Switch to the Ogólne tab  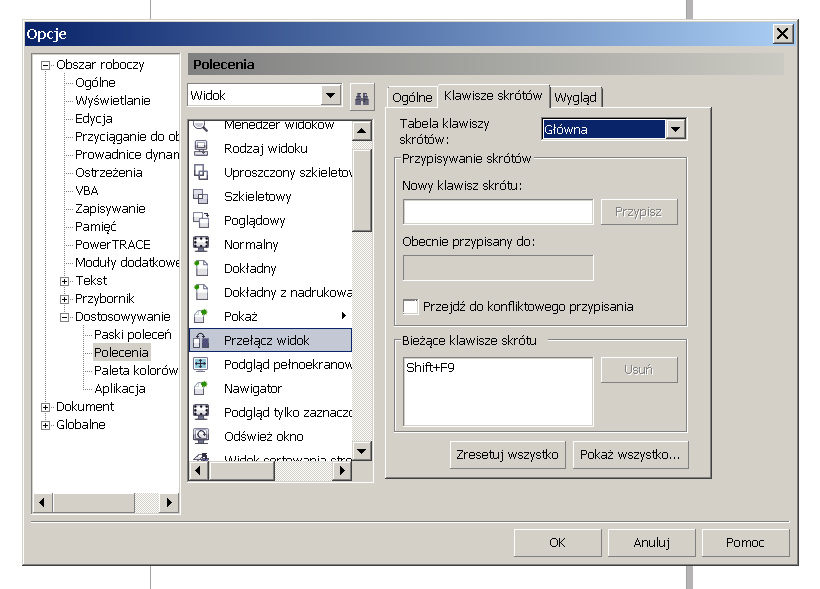[x=412, y=98]
